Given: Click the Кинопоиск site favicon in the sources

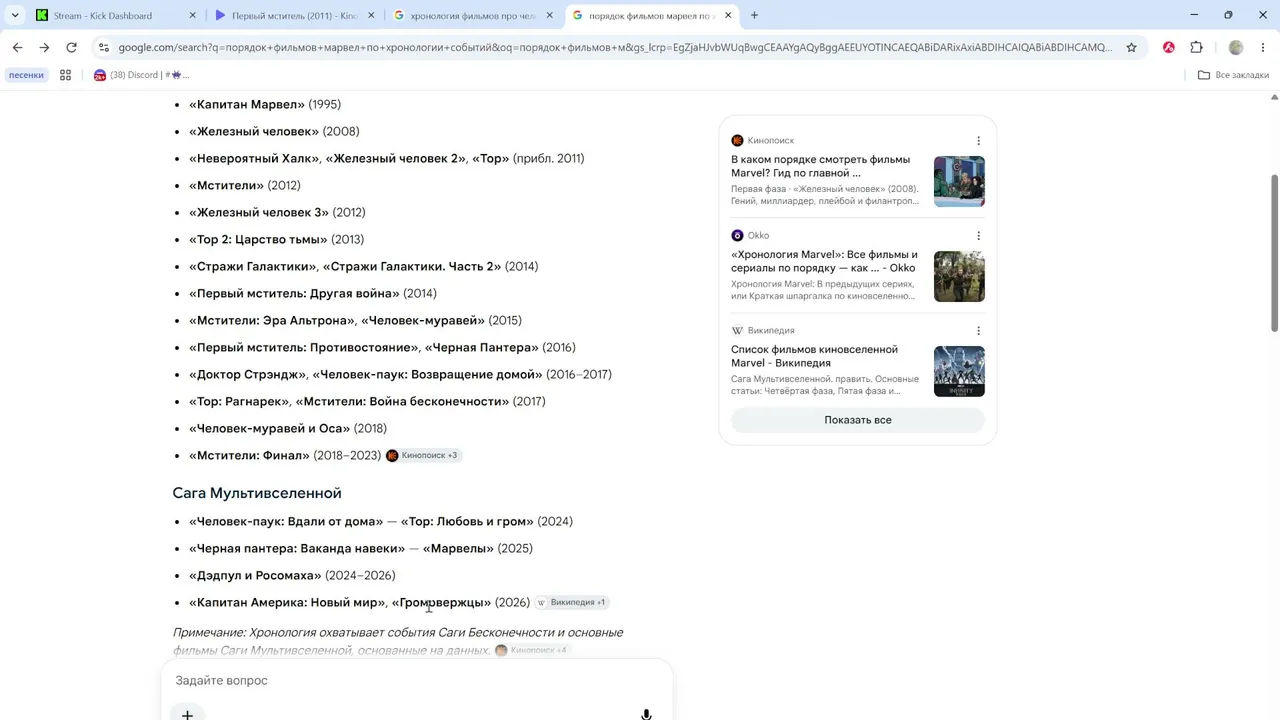Looking at the screenshot, I should pos(737,141).
